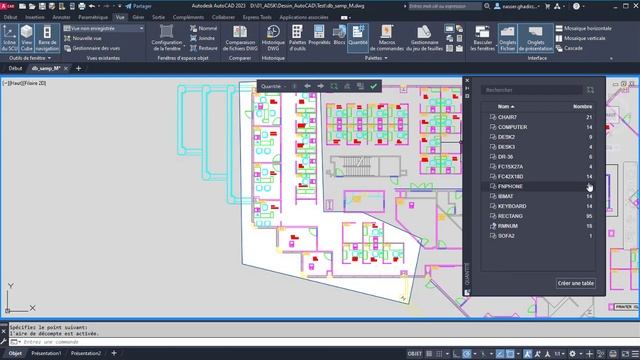Open the Blocs palette
The width and height of the screenshot is (640, 360).
tap(339, 35)
